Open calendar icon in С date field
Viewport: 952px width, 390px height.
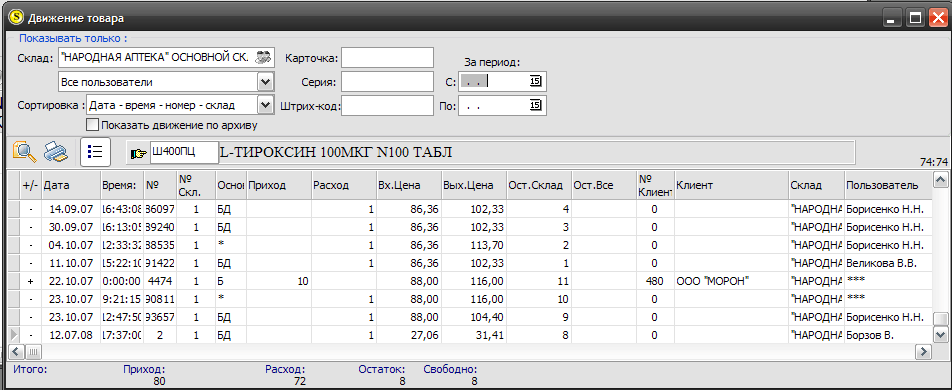pos(535,81)
